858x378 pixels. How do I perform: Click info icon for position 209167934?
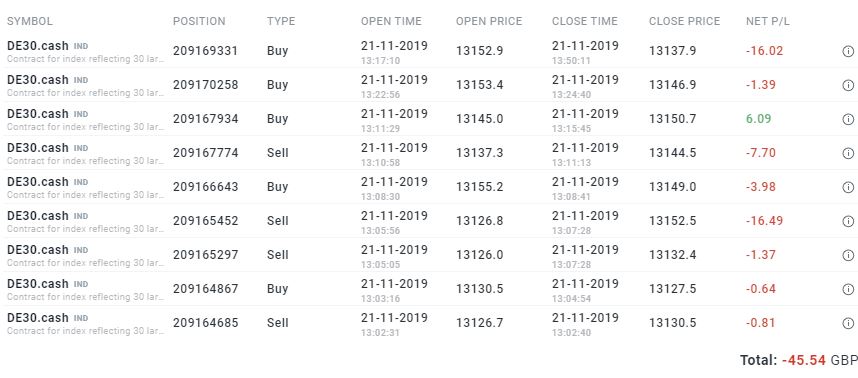[x=848, y=119]
